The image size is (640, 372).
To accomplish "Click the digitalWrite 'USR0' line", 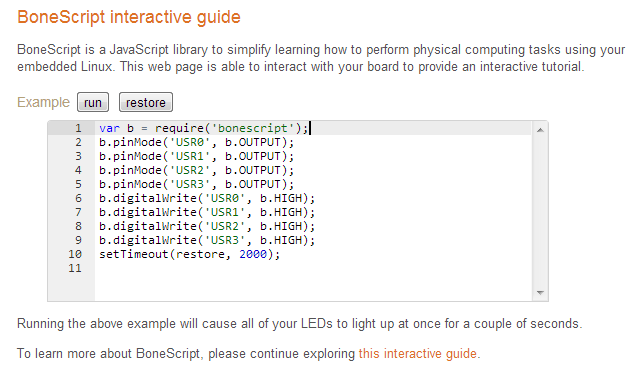I will pos(207,198).
